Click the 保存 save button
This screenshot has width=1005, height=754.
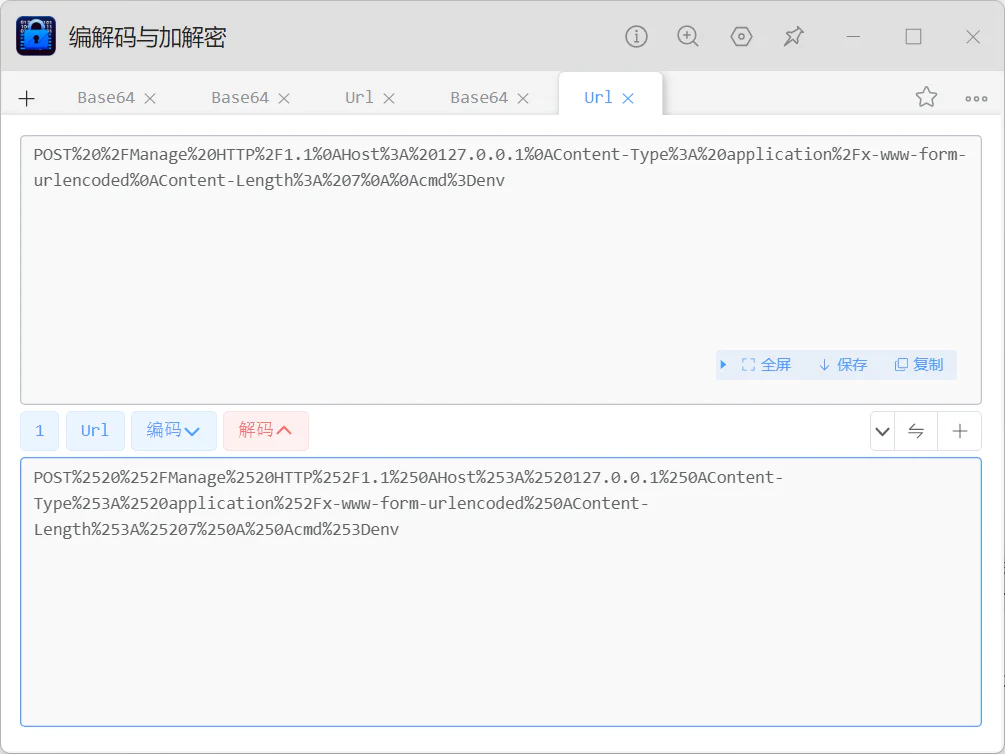pyautogui.click(x=843, y=365)
